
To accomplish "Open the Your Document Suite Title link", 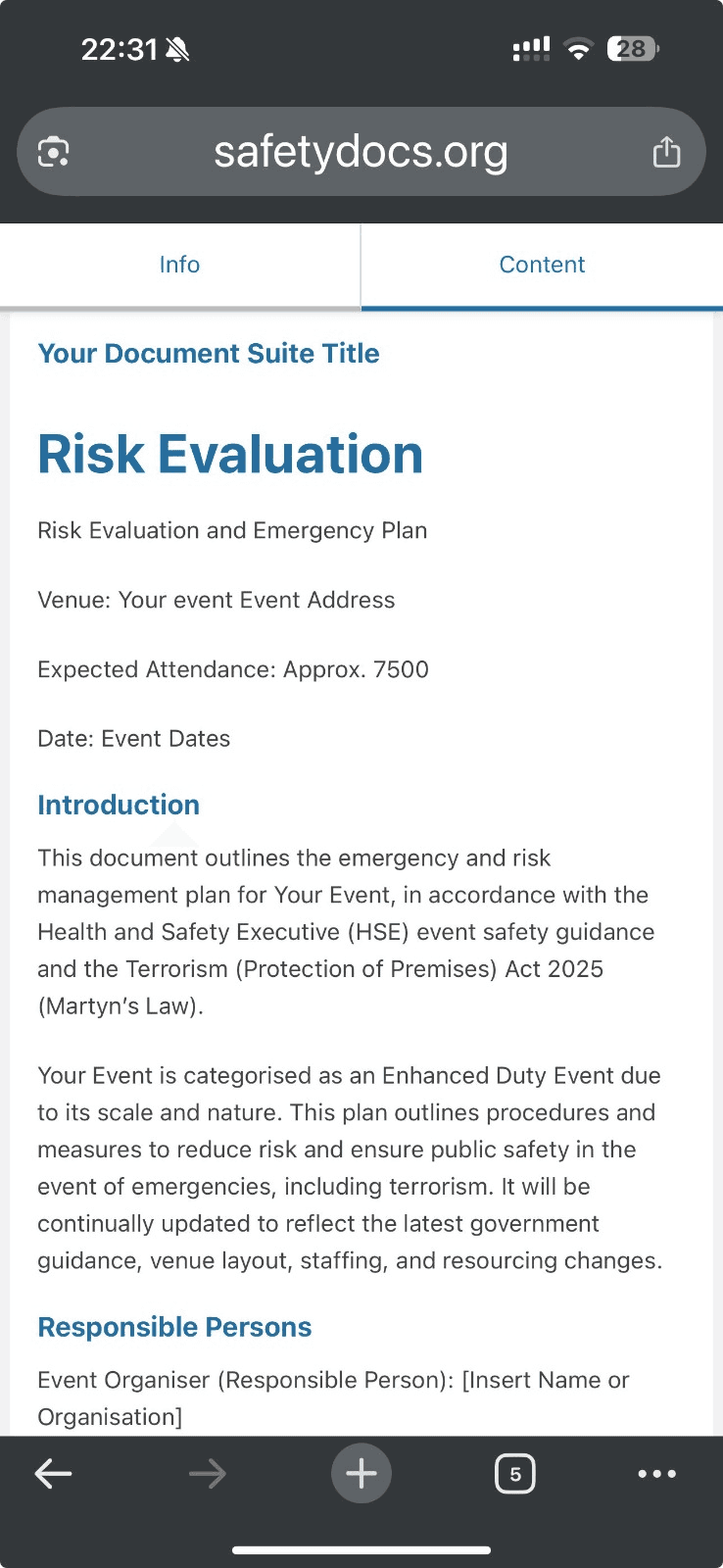I will (x=208, y=354).
